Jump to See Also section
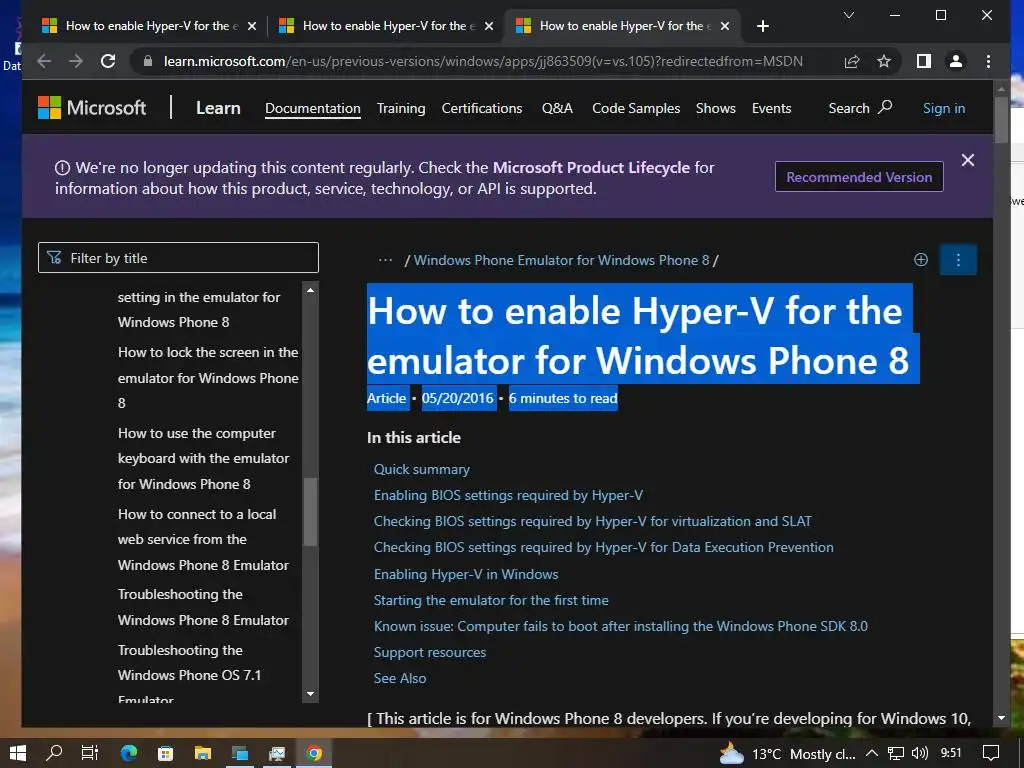This screenshot has height=768, width=1024. [400, 679]
